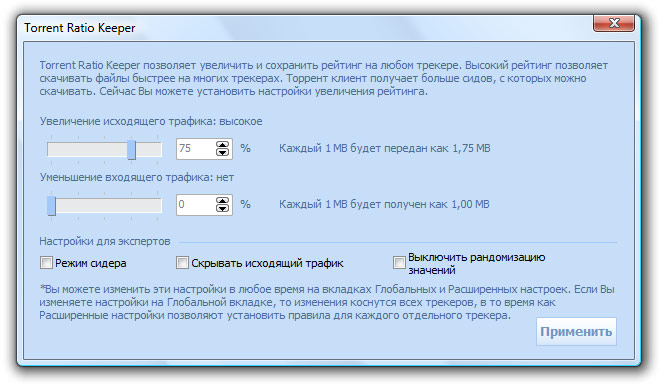Click the incoming traffic decrease slider thumb
Screen dimensions: 659x384
[x=51, y=205]
